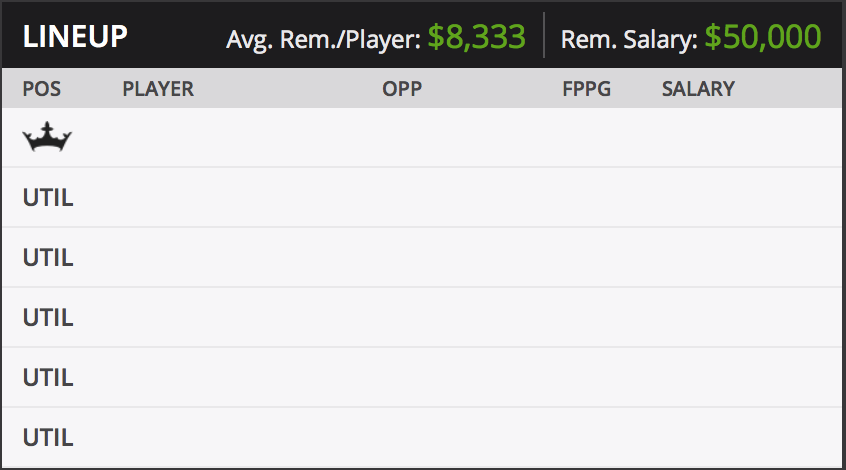This screenshot has height=470, width=846.
Task: Sort by the POS column header
Action: tap(42, 88)
